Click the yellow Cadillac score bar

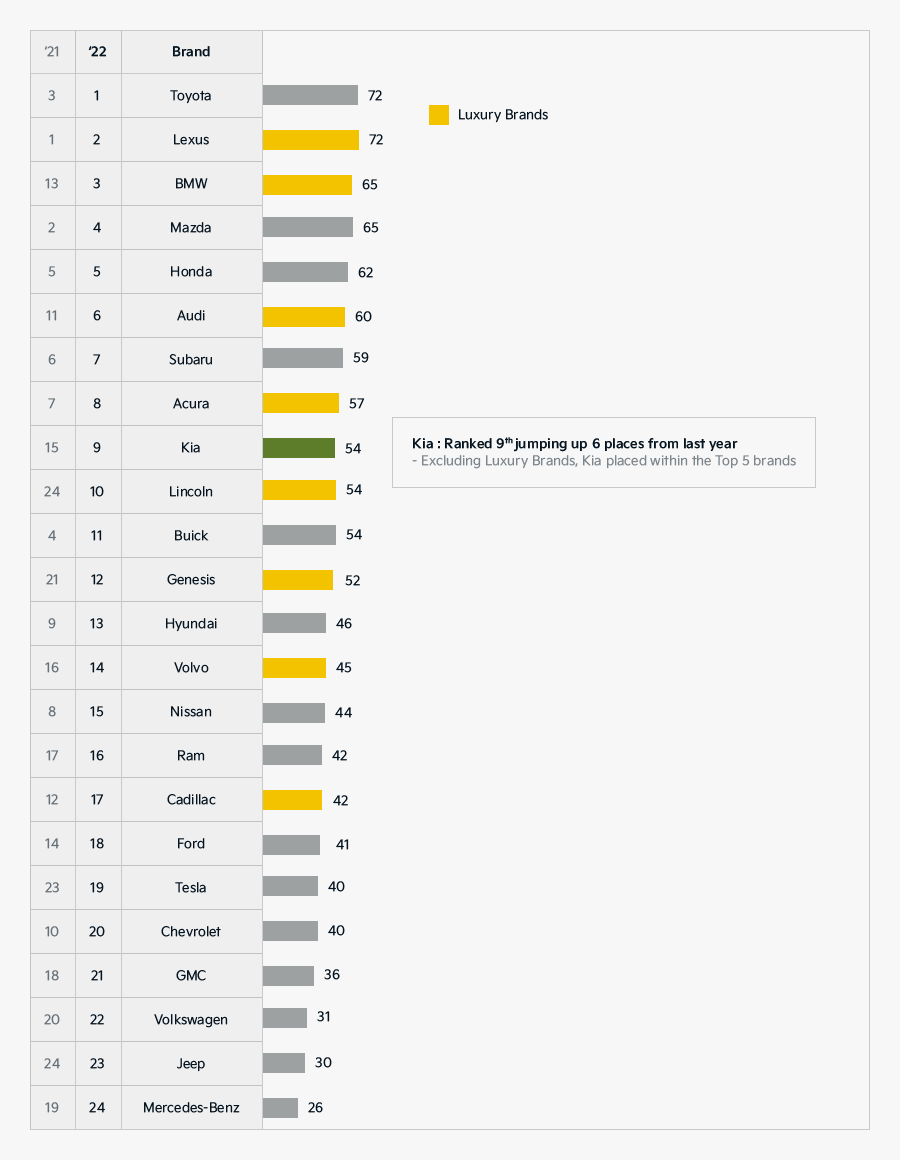click(x=292, y=800)
